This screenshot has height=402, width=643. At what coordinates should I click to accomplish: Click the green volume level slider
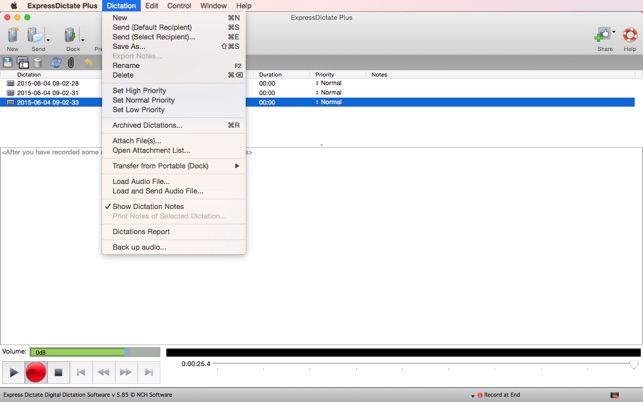point(95,352)
